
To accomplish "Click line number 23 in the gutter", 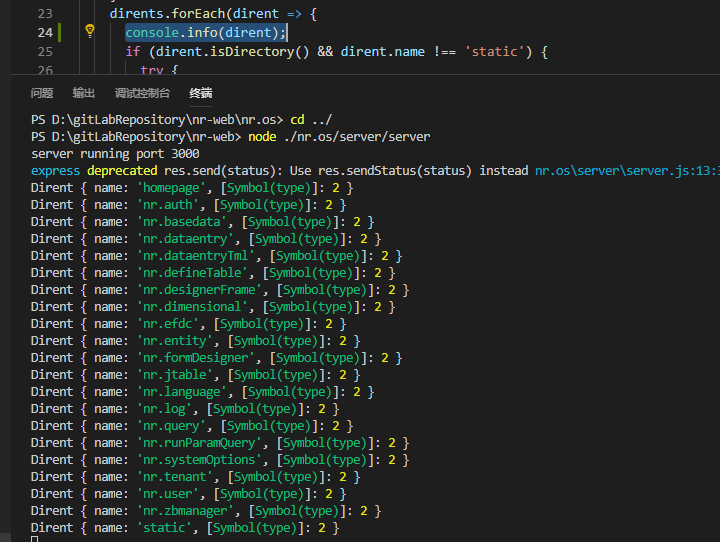I will pos(45,14).
